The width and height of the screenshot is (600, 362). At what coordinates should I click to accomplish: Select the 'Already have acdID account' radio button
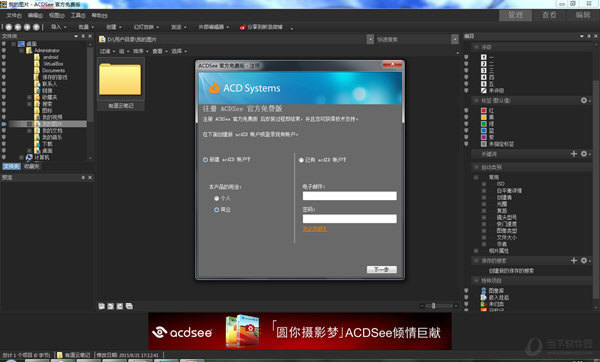(301, 160)
